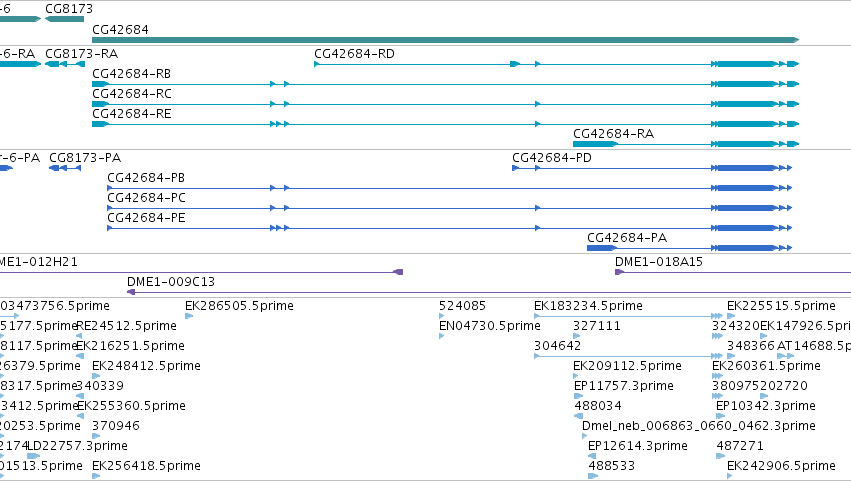Select the CG42684-RE transcript label
The height and width of the screenshot is (481, 851).
[x=132, y=114]
